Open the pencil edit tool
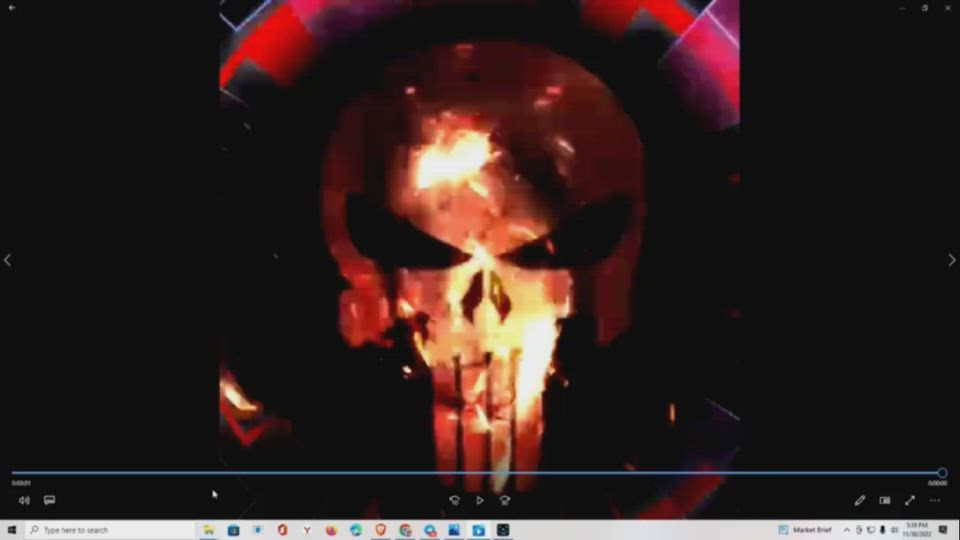The height and width of the screenshot is (540, 960). coord(859,500)
